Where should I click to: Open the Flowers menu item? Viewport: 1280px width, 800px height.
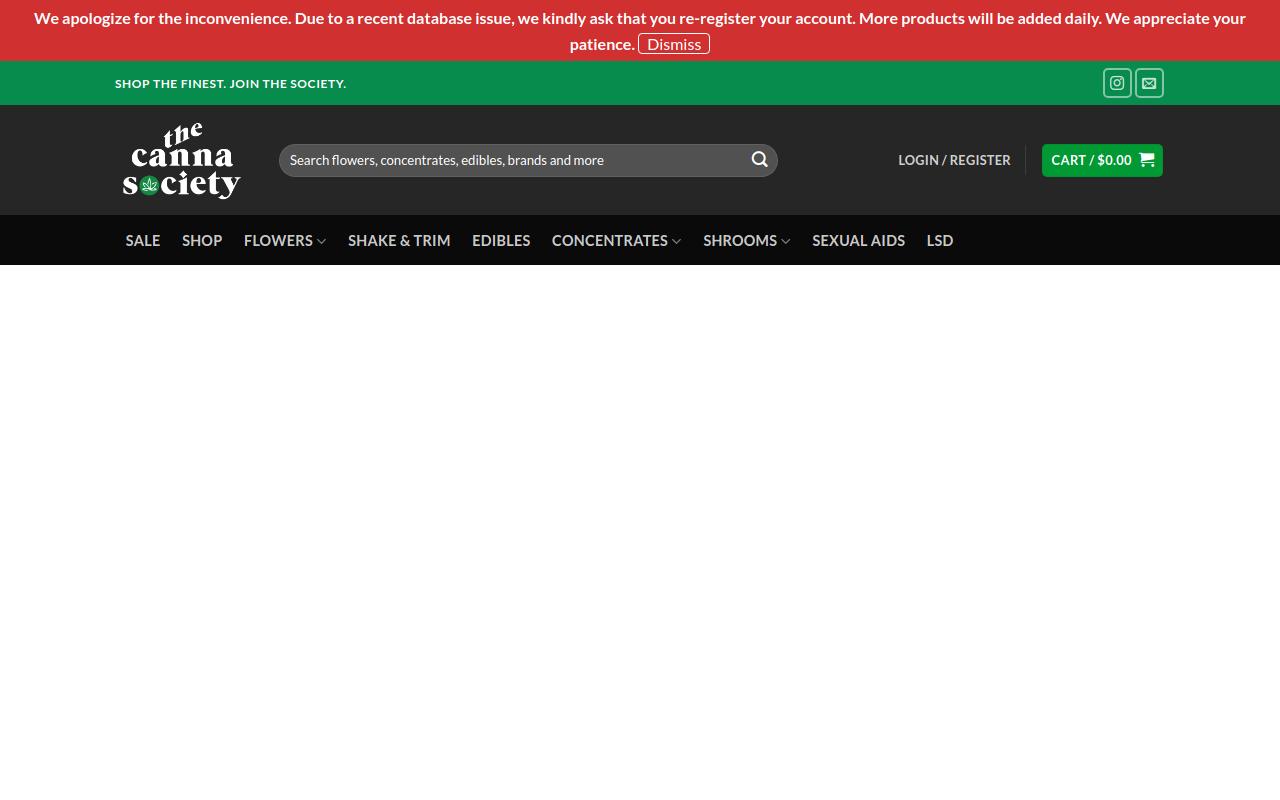(278, 240)
